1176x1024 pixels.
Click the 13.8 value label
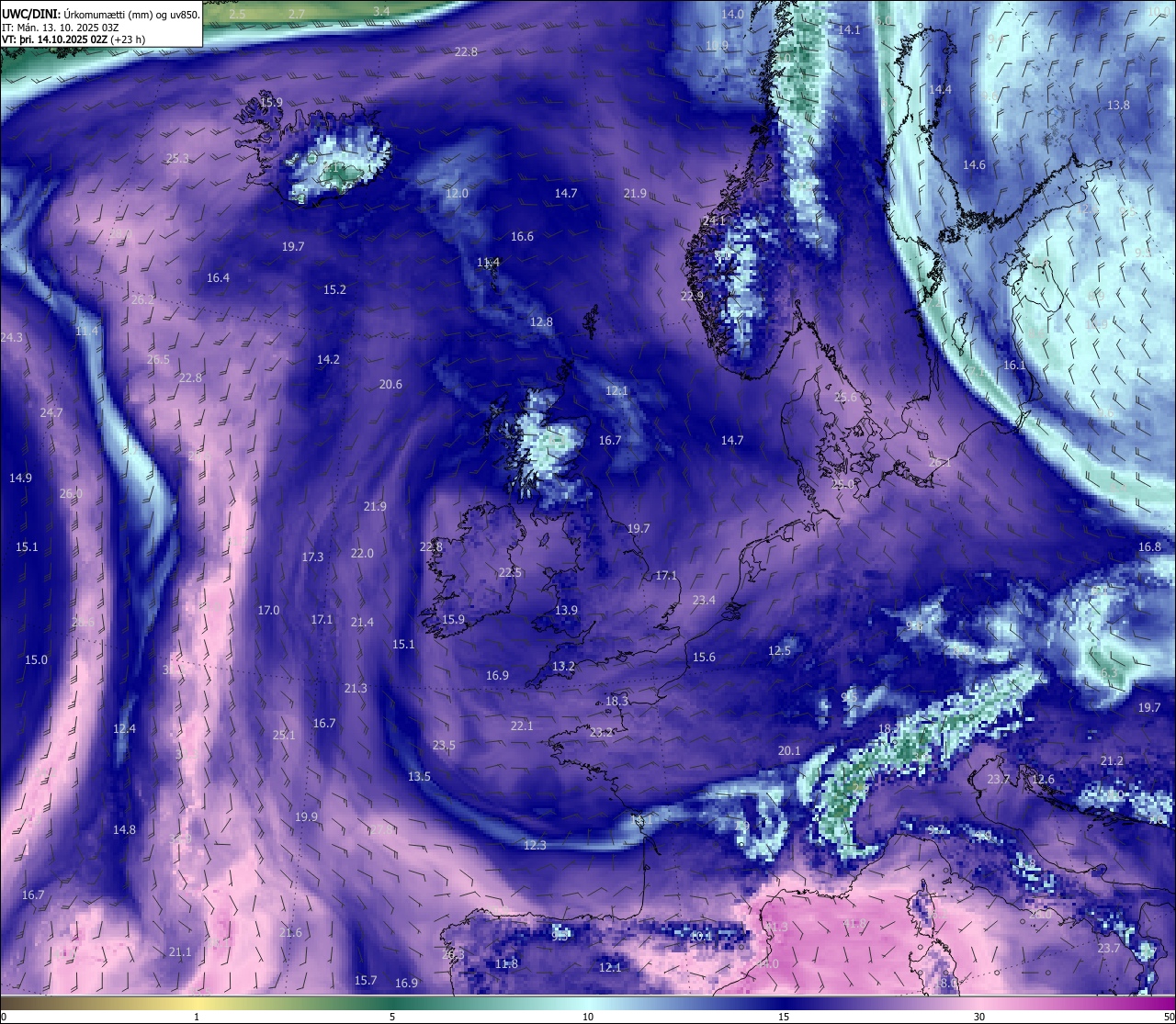1118,105
